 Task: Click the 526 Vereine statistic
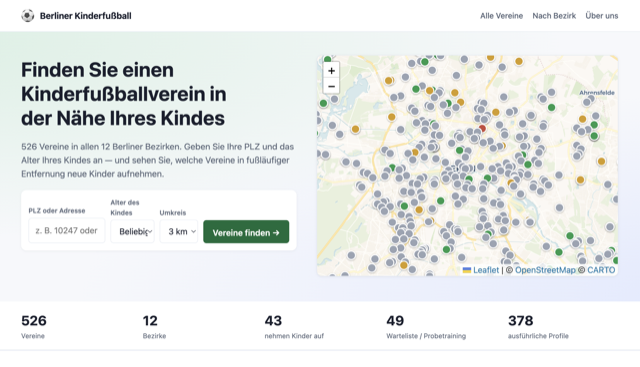tap(34, 327)
